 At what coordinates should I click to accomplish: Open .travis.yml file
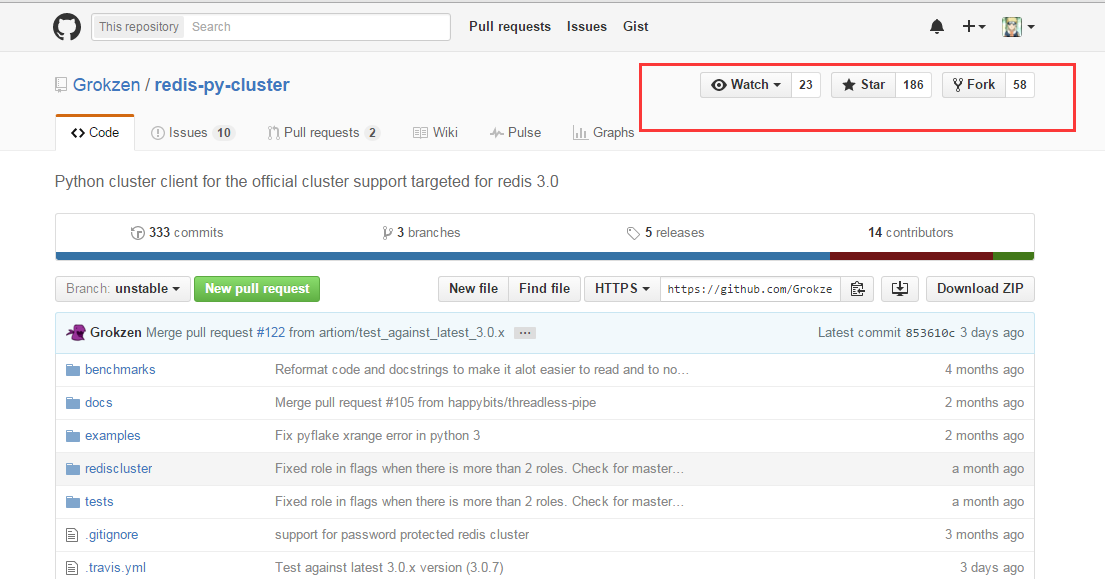(x=116, y=568)
